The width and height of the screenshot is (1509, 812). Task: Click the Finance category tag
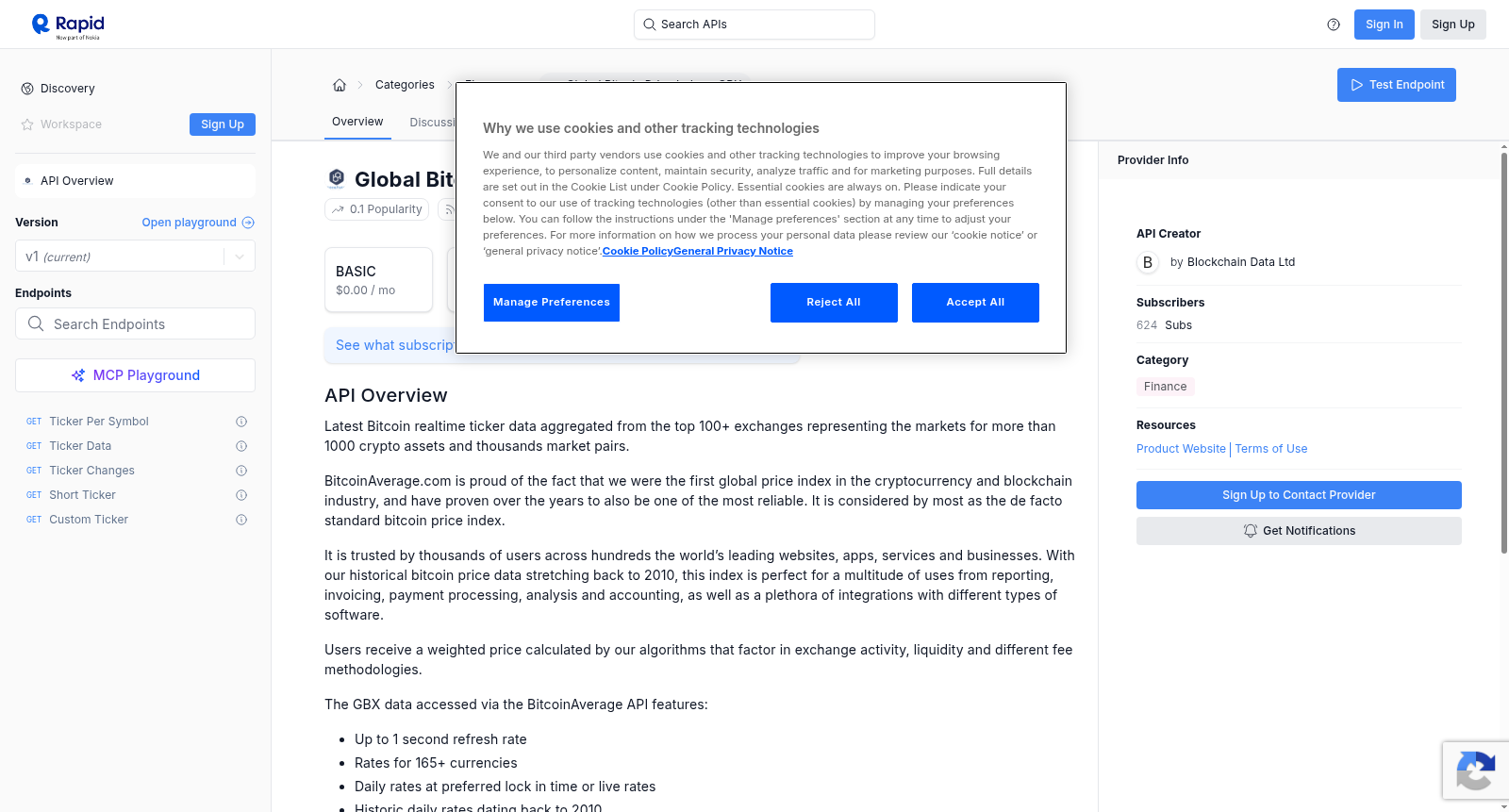pos(1166,387)
